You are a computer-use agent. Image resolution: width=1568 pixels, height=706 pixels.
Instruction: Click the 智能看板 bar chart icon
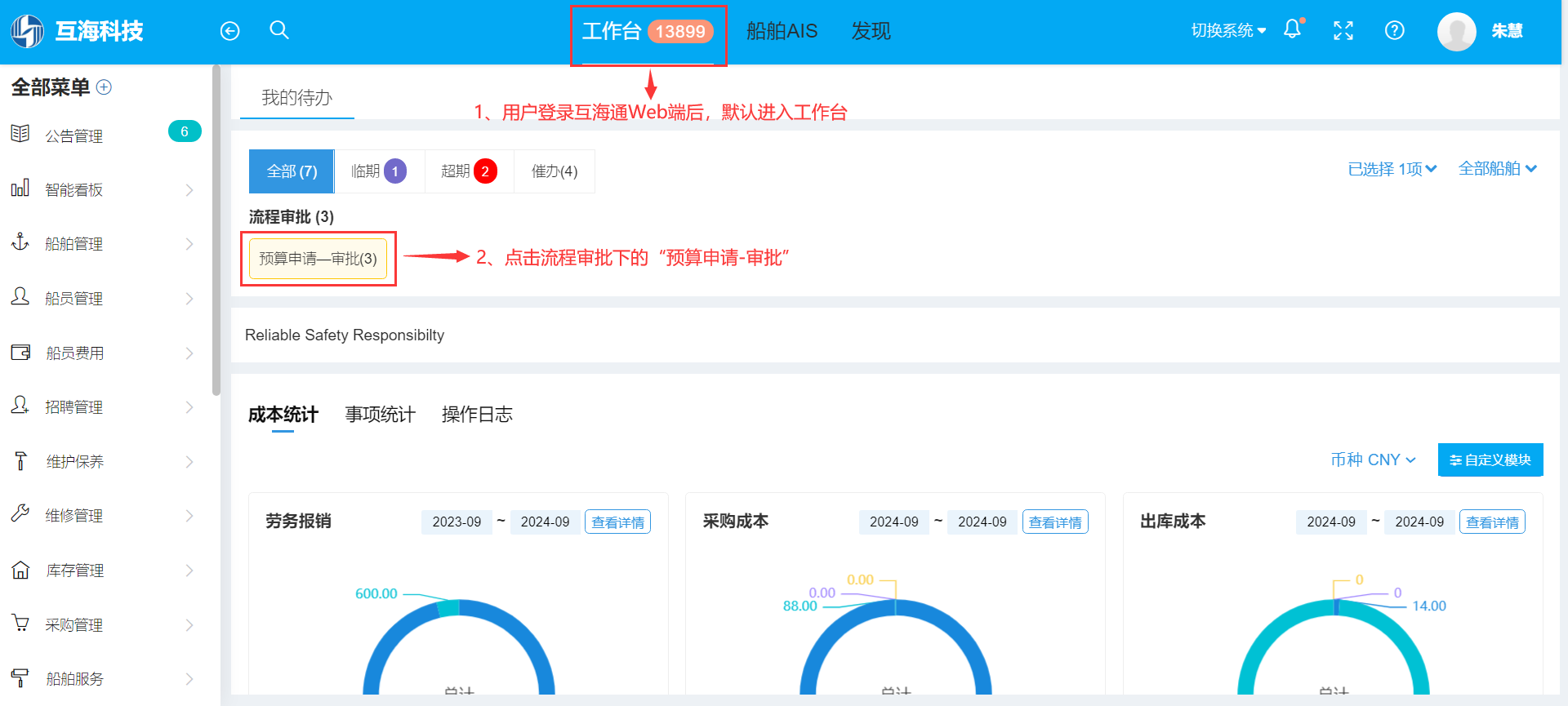pyautogui.click(x=20, y=189)
